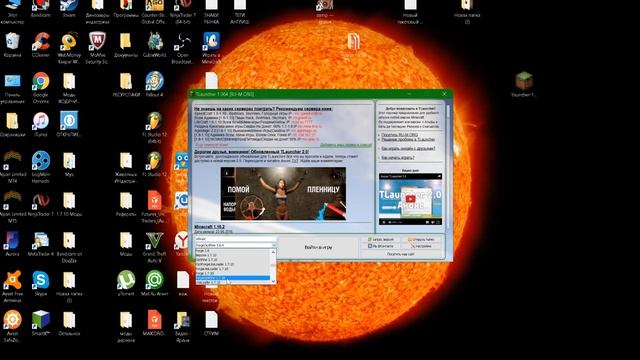Screen dimensions: 640x360
Task: Open the Bandicam desktop shortcut
Action: 40,9
